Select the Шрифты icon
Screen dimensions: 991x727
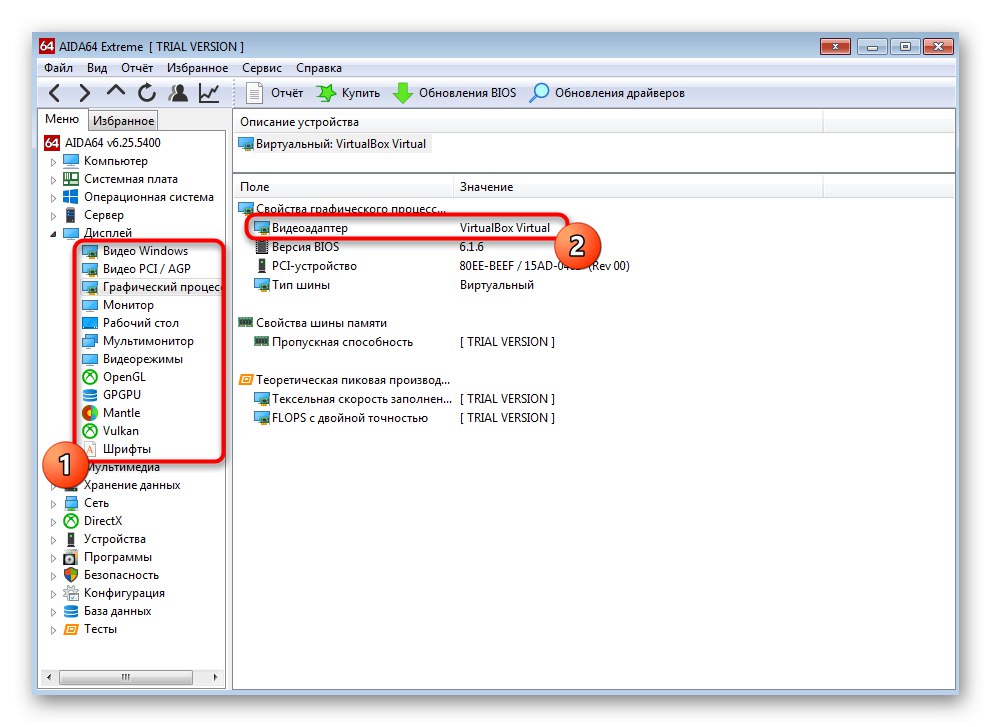90,449
